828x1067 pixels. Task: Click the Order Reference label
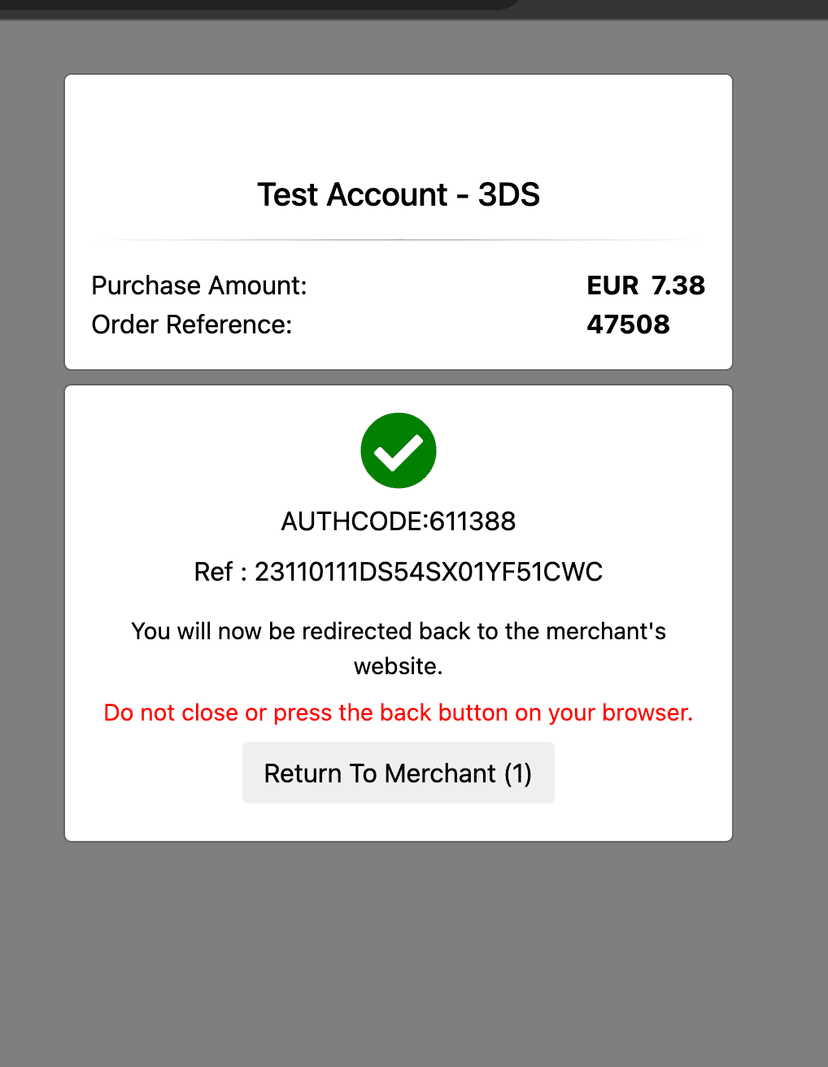(191, 325)
